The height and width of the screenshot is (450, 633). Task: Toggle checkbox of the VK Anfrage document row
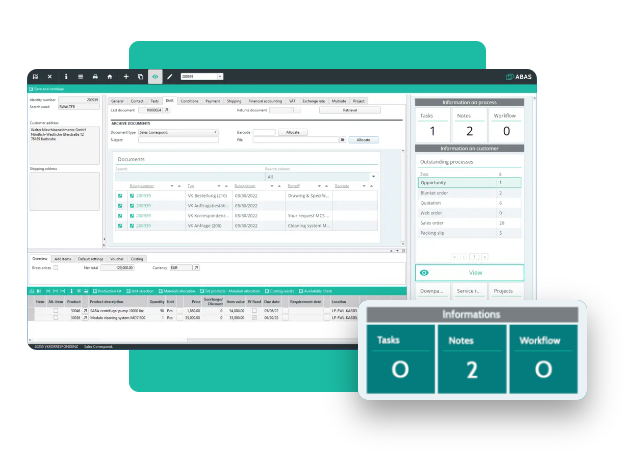[120, 226]
